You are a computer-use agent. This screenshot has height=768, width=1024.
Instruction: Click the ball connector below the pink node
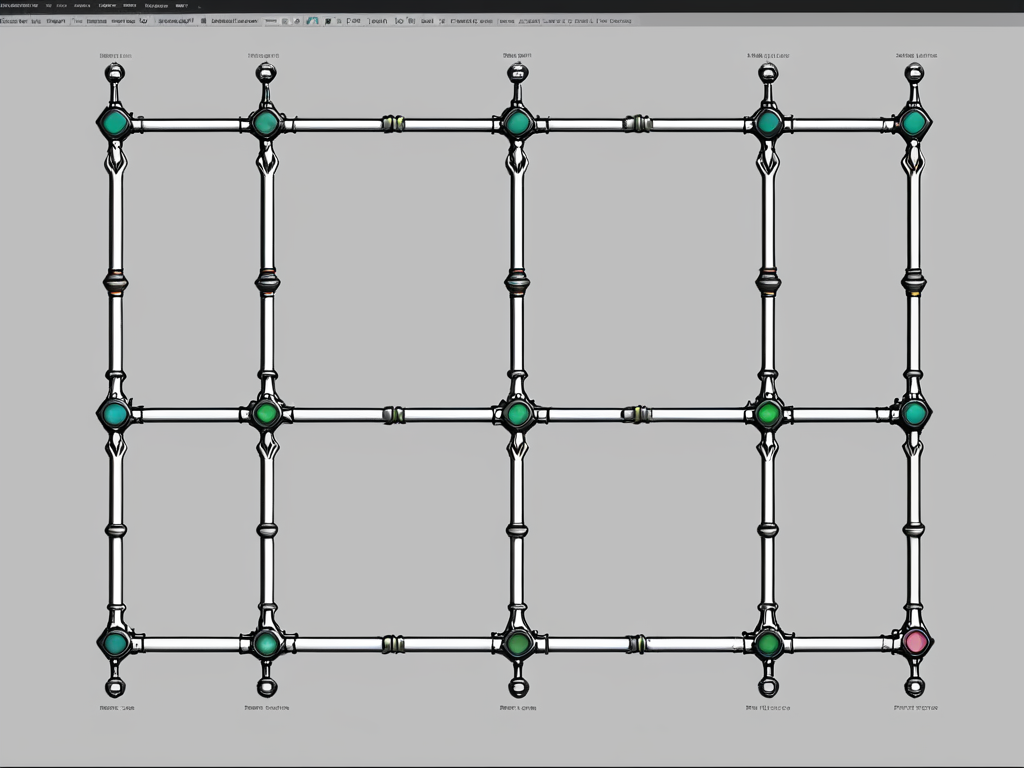click(914, 687)
